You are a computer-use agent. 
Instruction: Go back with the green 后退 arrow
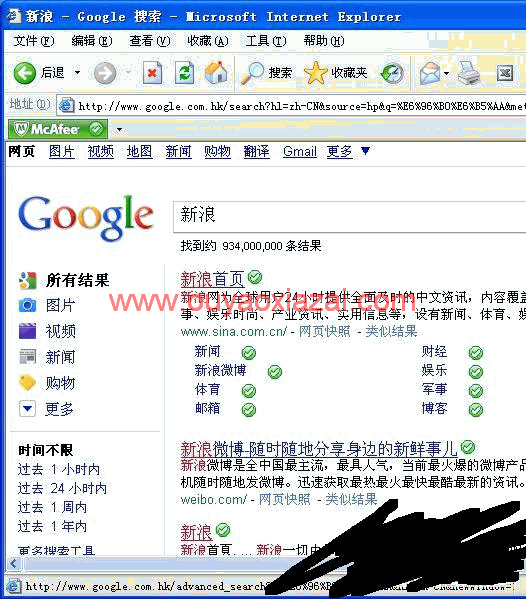[x=25, y=73]
